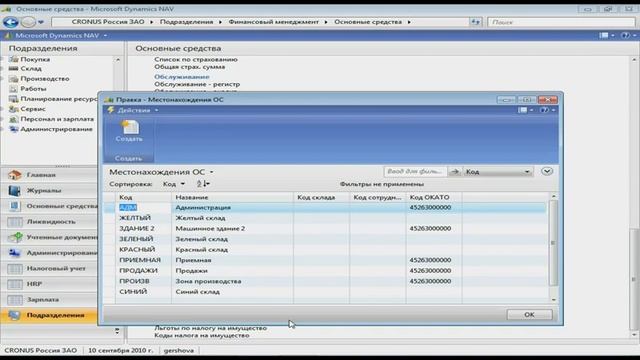Open the Сортировка Код dropdown
This screenshot has height=360, width=640.
click(x=174, y=184)
